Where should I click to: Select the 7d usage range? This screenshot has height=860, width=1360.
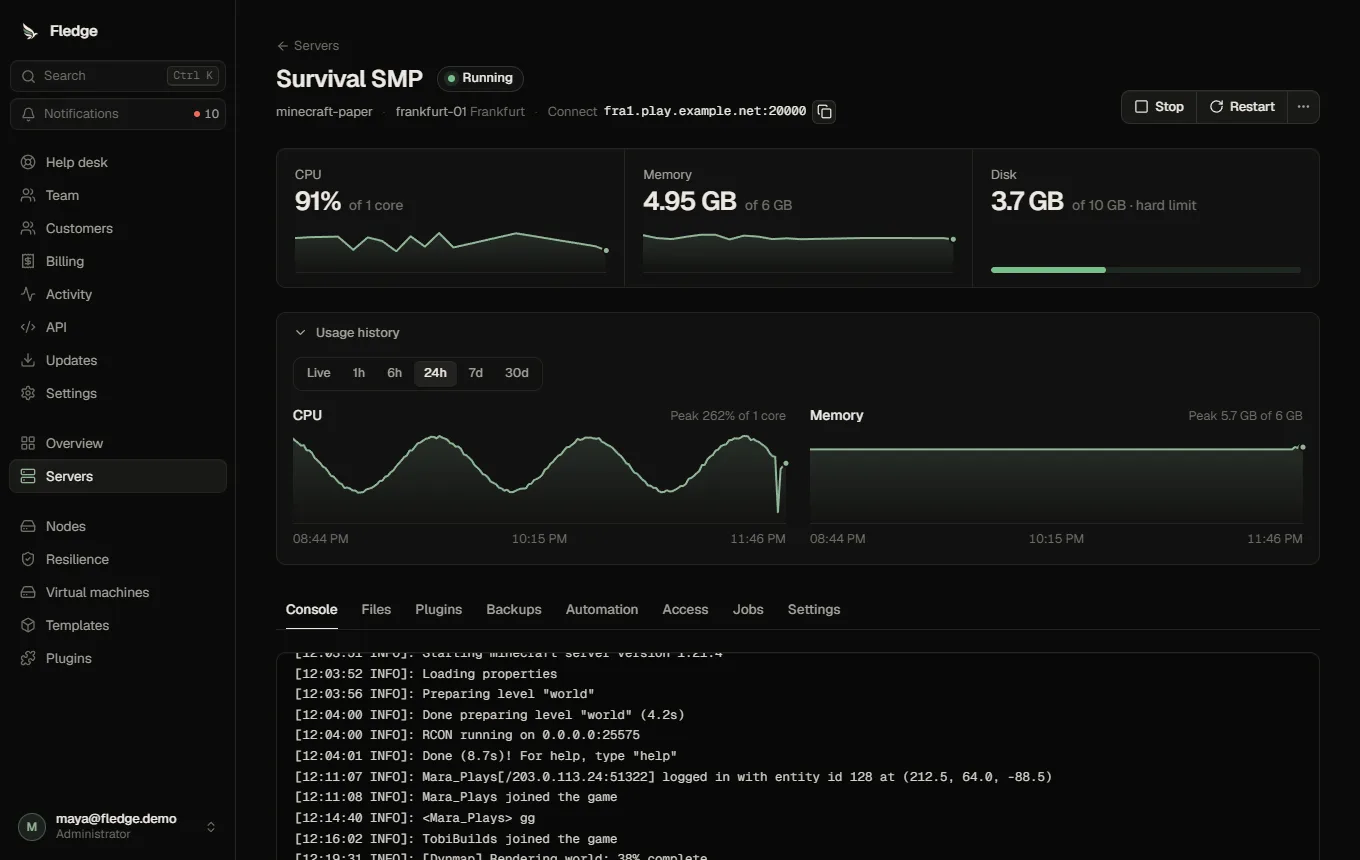point(476,373)
